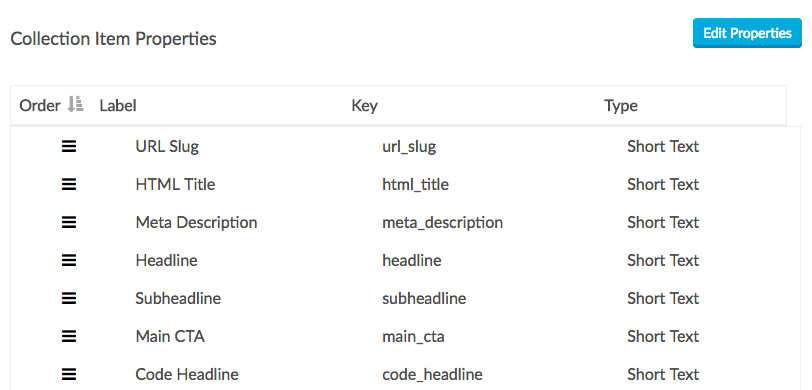Select the html_title key cell

[x=415, y=184]
